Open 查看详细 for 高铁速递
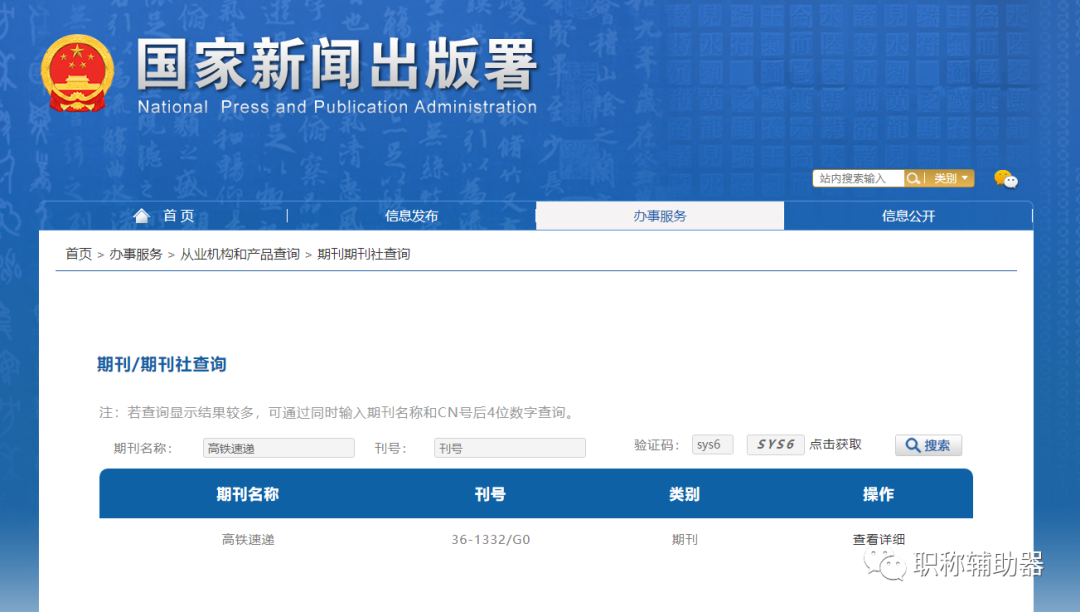 click(x=877, y=539)
